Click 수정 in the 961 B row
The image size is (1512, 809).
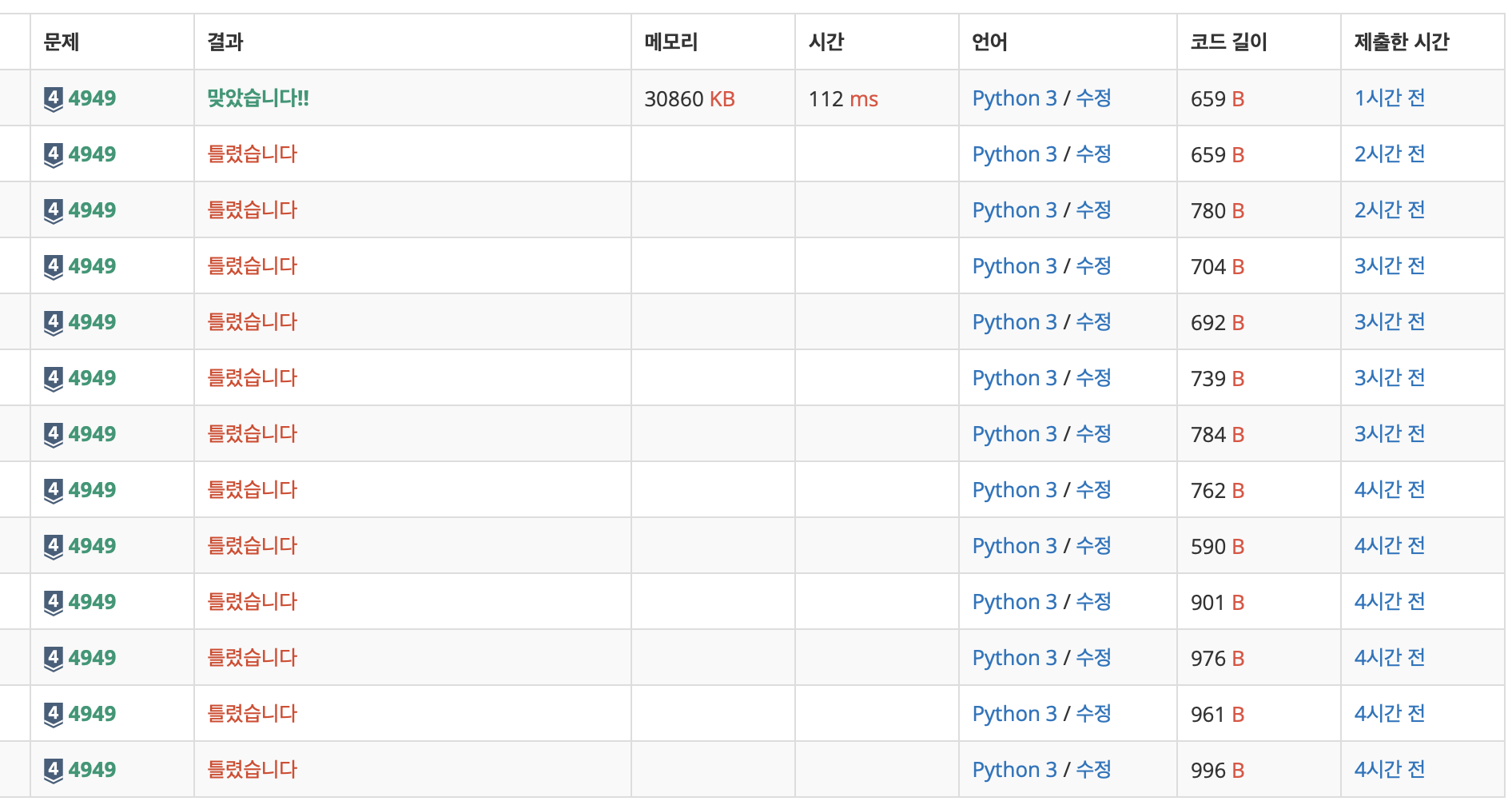point(1094,714)
